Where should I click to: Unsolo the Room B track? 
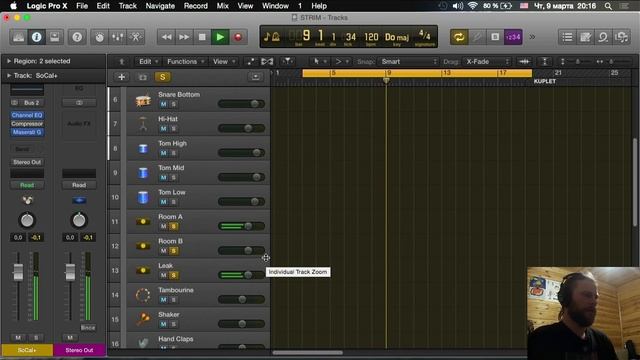coord(173,251)
